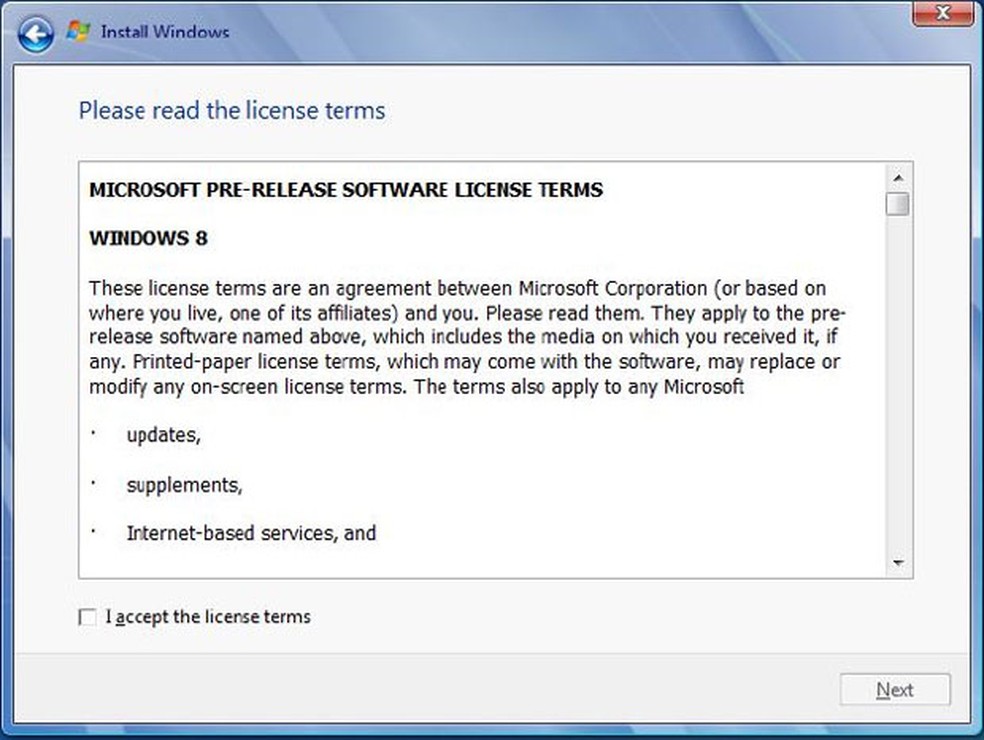Click the Next button
This screenshot has height=740, width=984.
pos(895,689)
